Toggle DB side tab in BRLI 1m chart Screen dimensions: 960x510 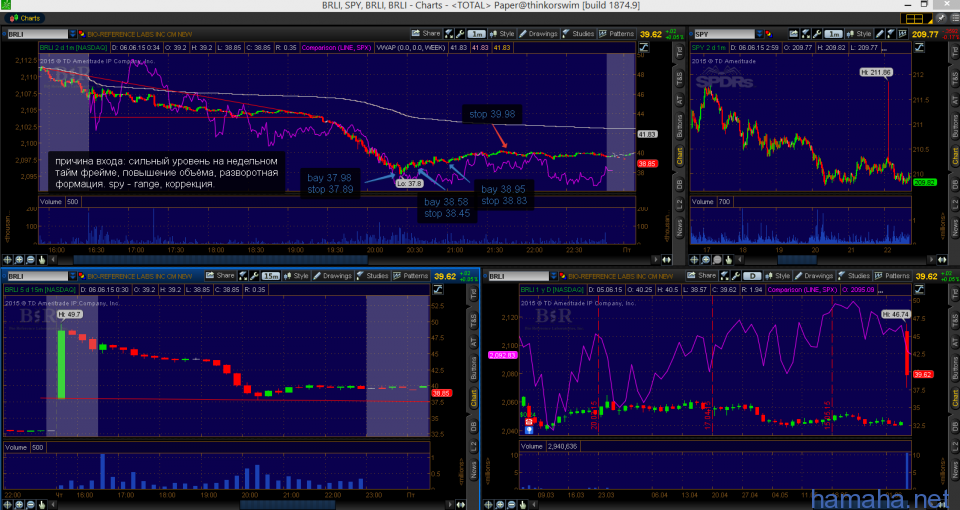pos(679,182)
